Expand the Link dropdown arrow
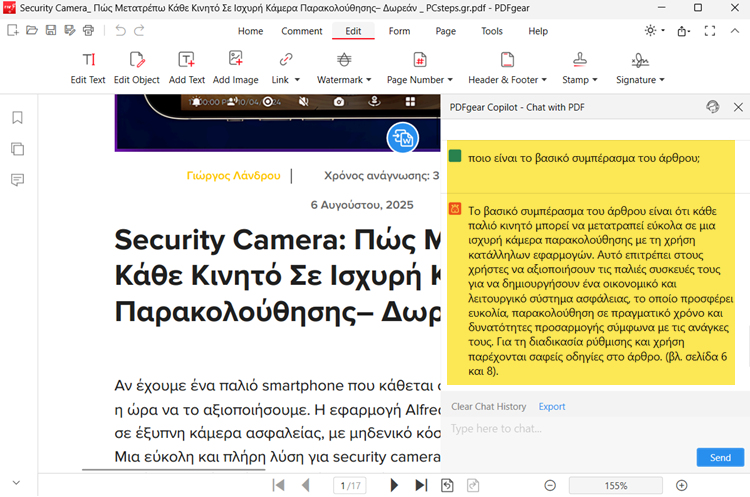 (297, 80)
